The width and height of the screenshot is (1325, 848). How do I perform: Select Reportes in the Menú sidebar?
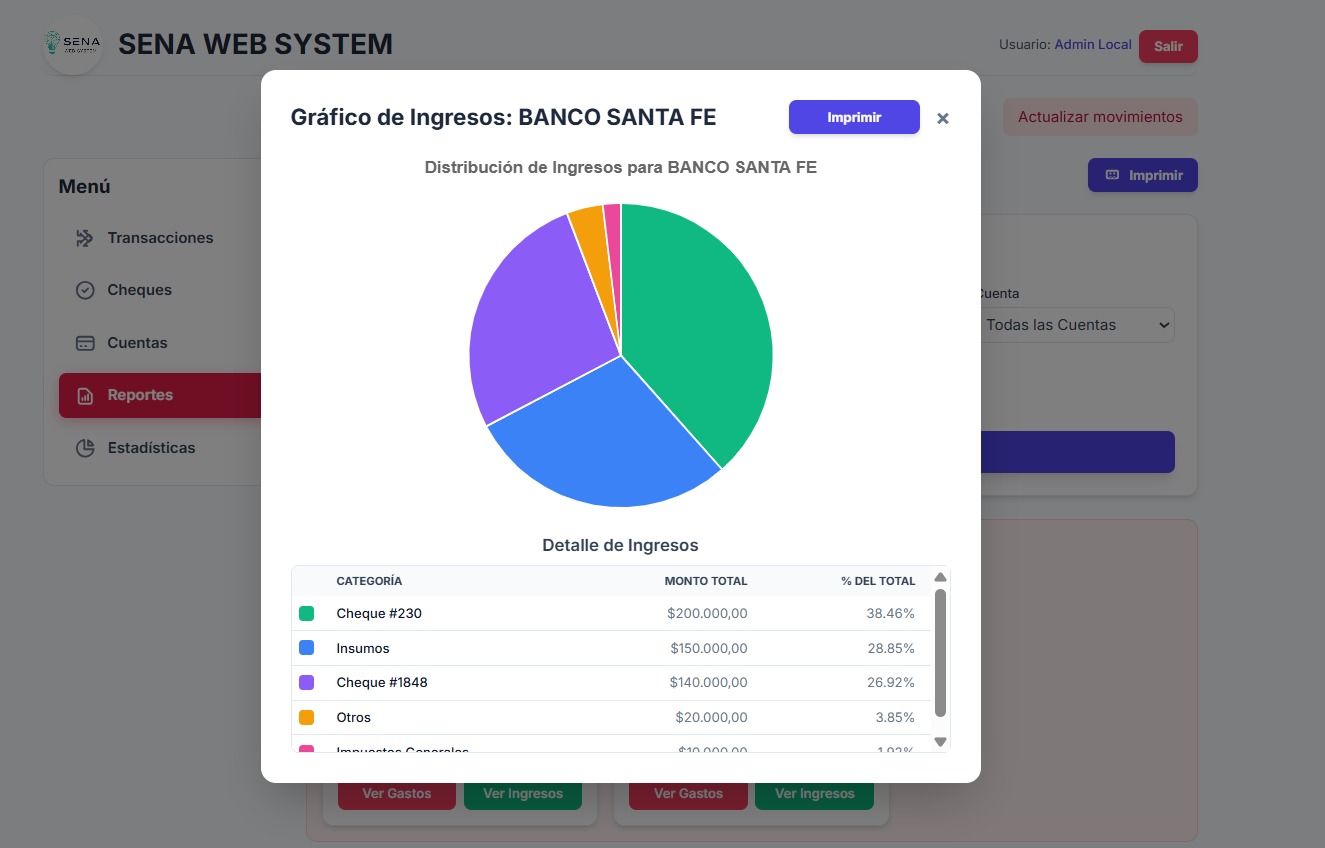[x=140, y=395]
